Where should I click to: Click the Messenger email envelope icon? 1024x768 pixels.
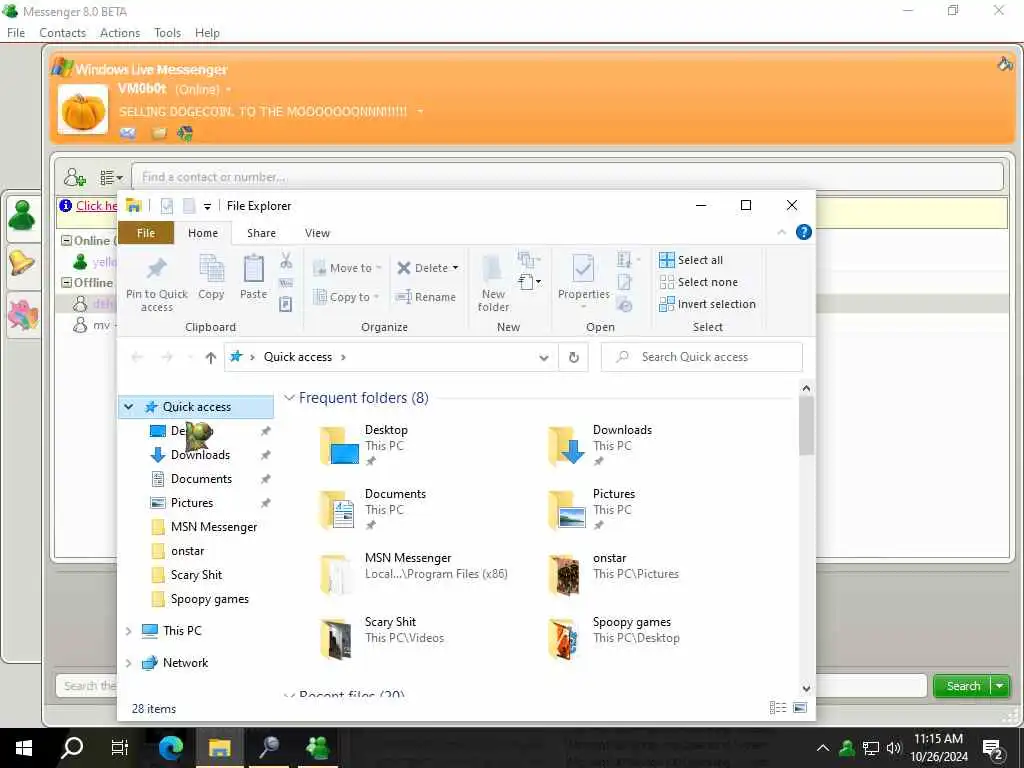point(128,133)
